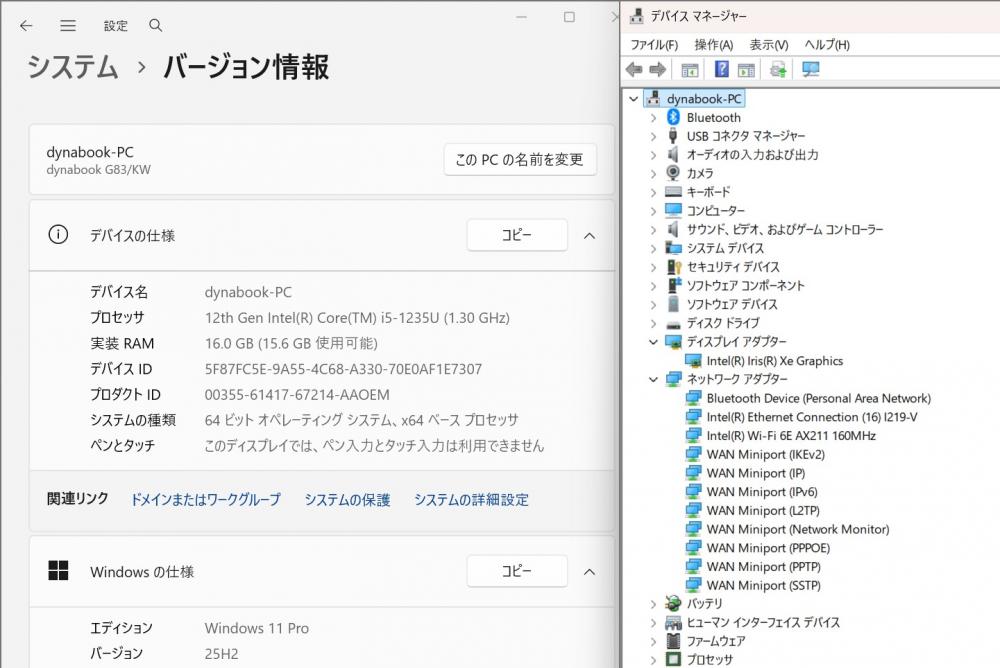
Task: Select Bluetooth Device (Personal Area Network)
Action: (x=818, y=398)
